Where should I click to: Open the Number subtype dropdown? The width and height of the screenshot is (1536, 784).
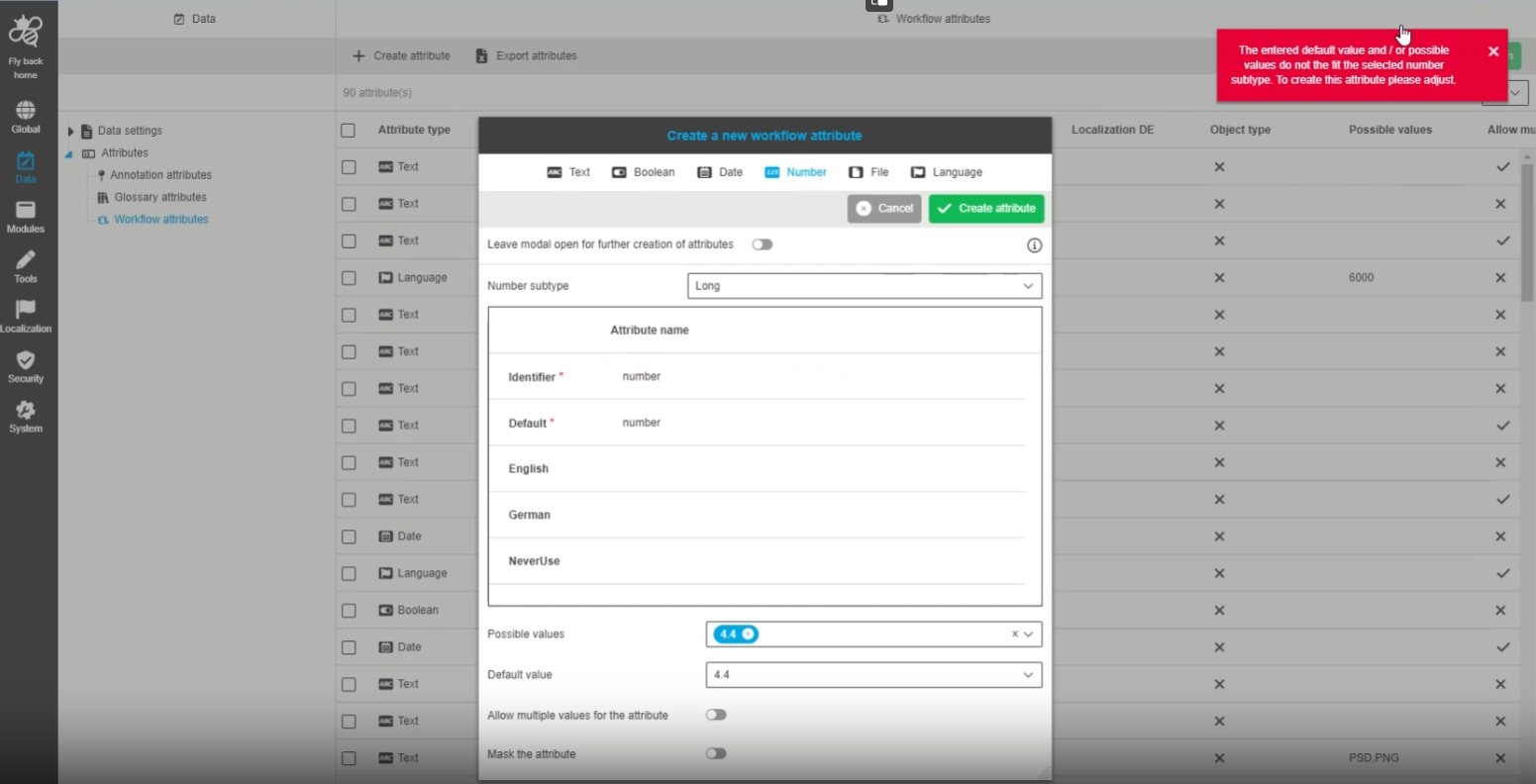(865, 286)
